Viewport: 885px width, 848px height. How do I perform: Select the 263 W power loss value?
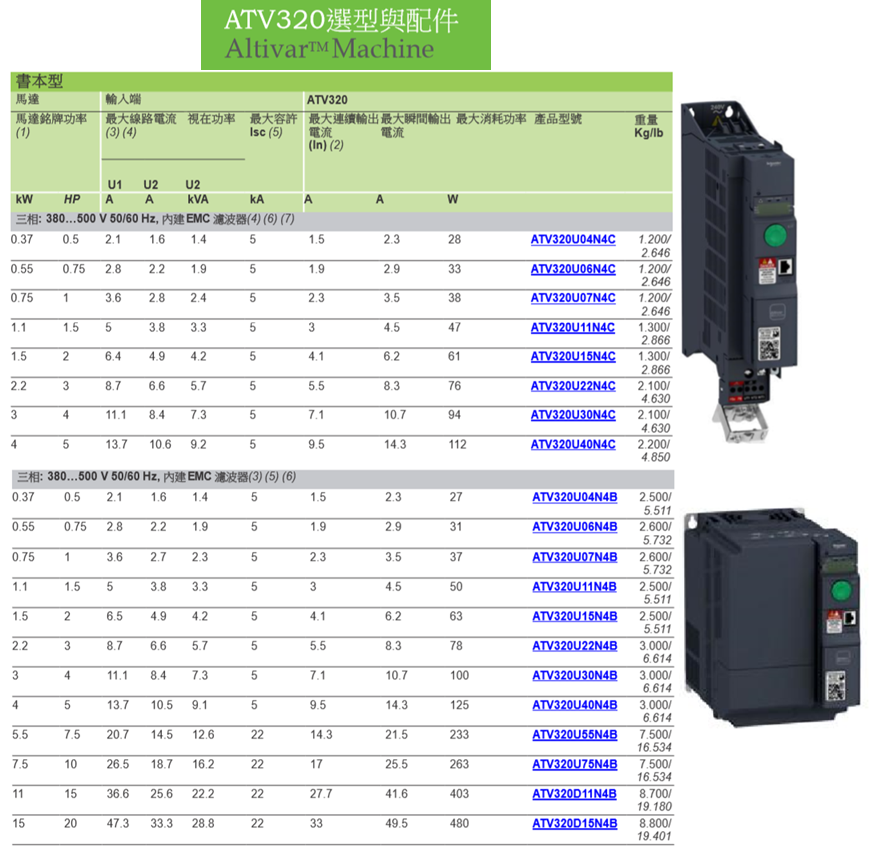pos(459,764)
